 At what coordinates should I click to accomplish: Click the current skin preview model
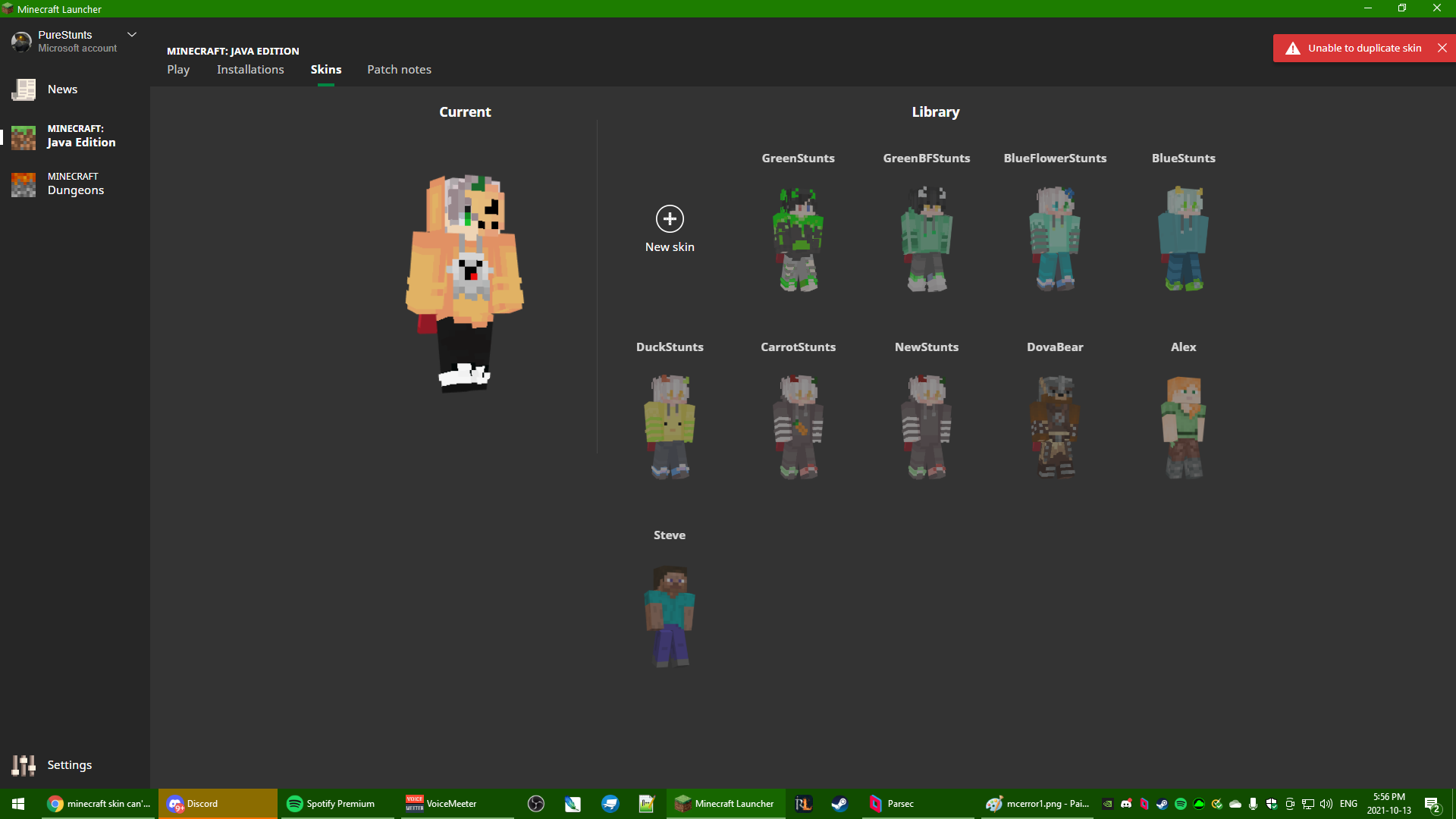465,282
